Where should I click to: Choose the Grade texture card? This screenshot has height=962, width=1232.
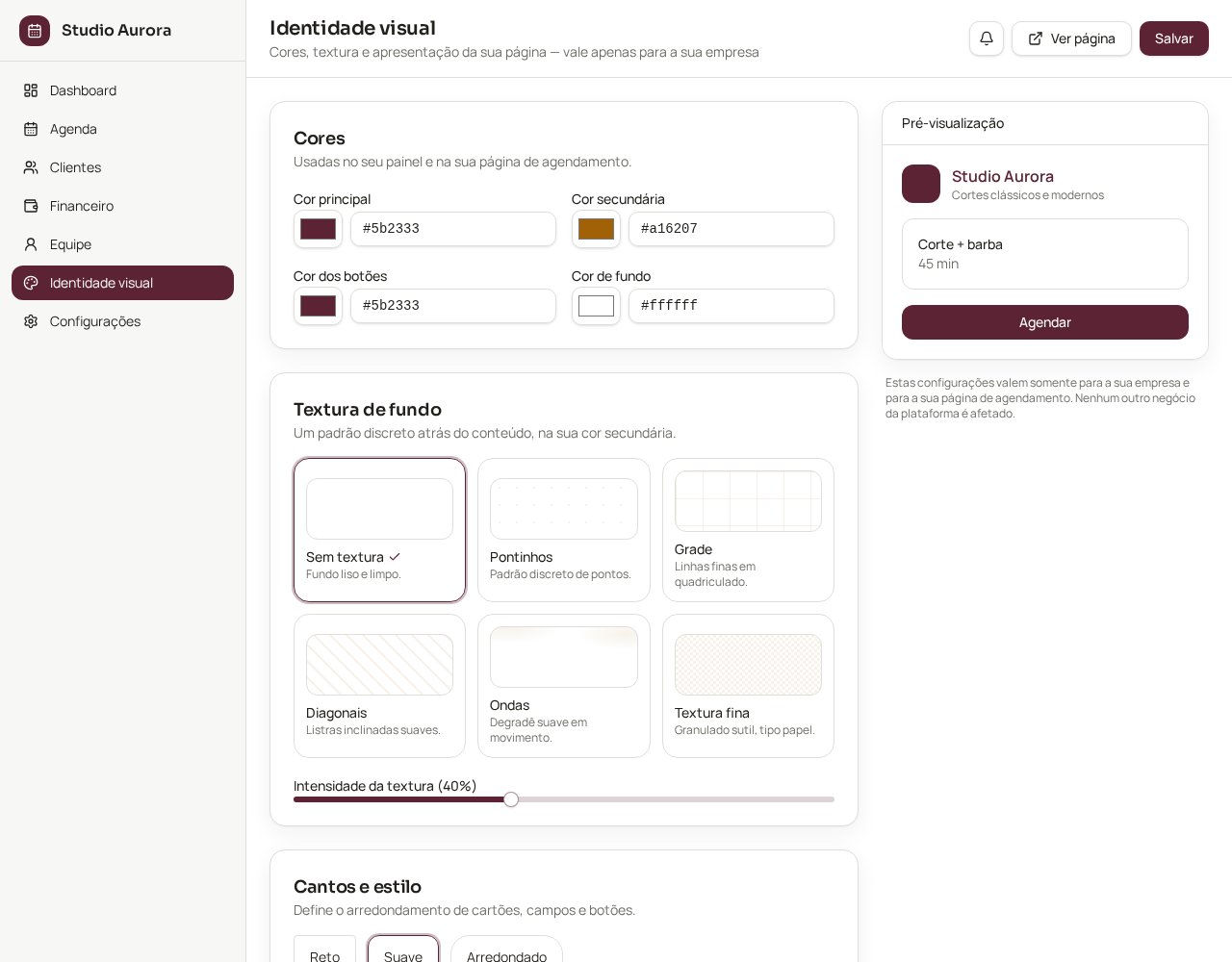748,530
